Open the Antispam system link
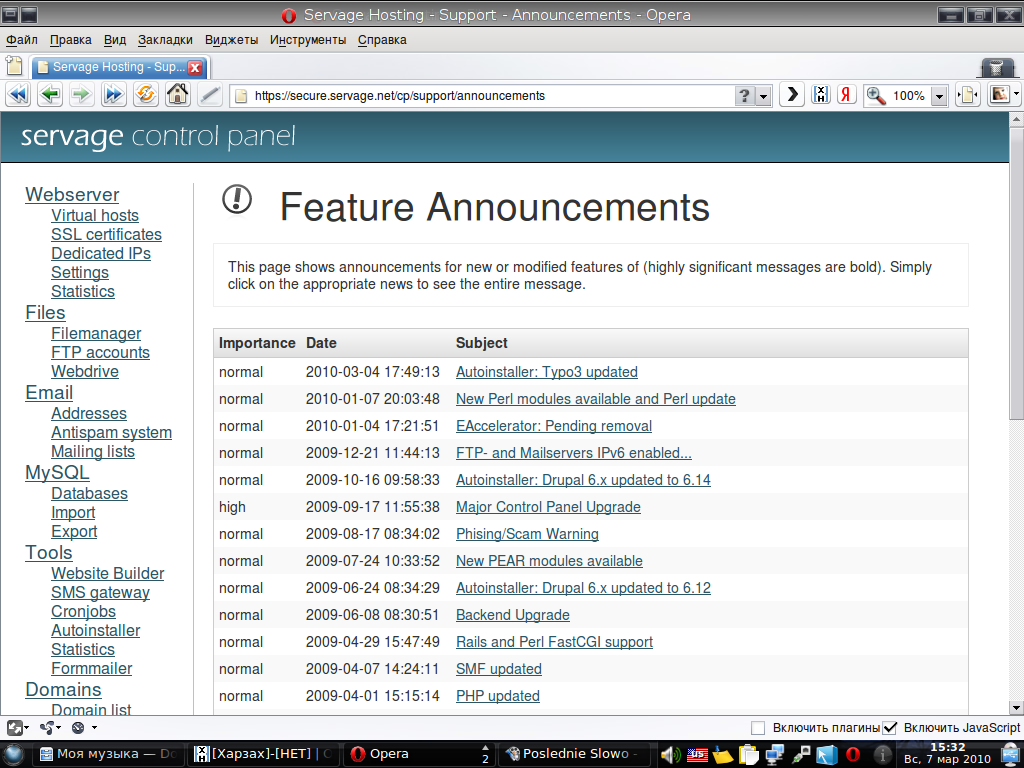1024x768 pixels. pyautogui.click(x=112, y=432)
